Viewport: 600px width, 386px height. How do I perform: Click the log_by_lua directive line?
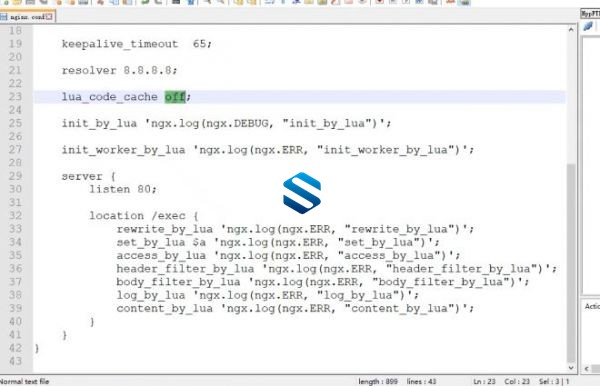[x=268, y=295]
